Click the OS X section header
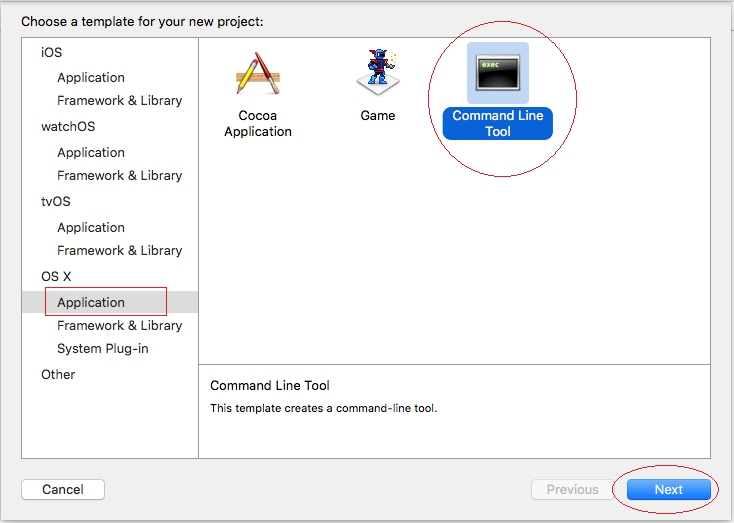 click(x=56, y=276)
